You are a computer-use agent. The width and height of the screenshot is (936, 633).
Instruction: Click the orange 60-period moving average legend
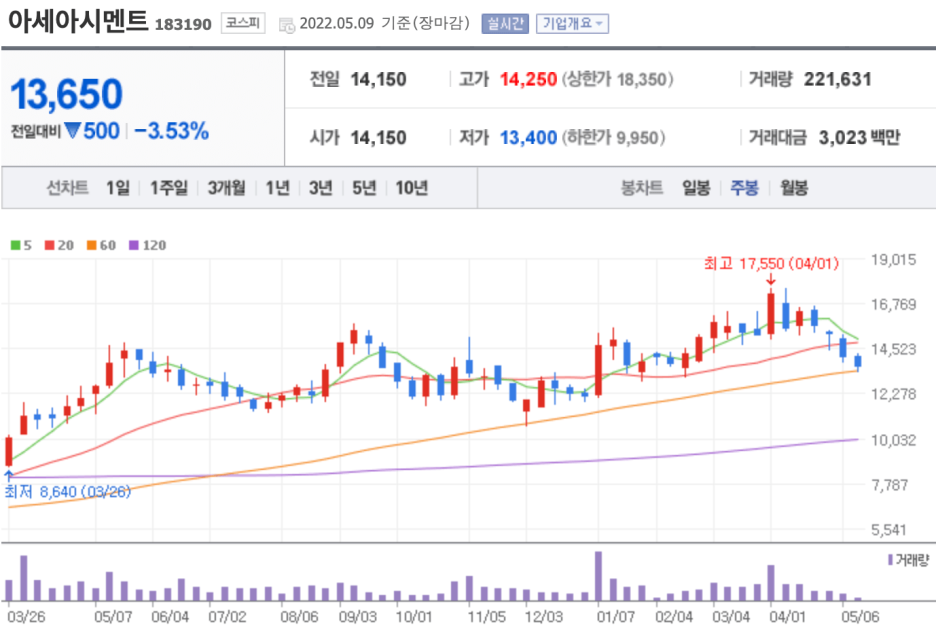pos(101,245)
